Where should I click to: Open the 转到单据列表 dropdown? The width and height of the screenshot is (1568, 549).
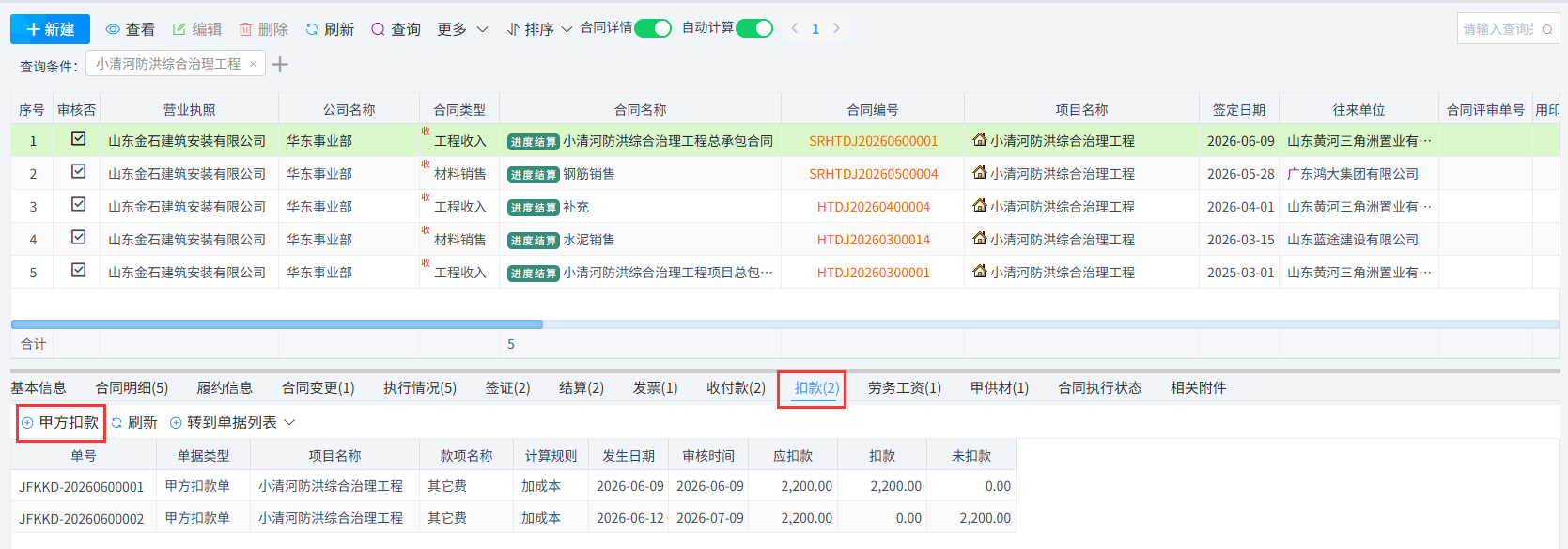click(233, 422)
